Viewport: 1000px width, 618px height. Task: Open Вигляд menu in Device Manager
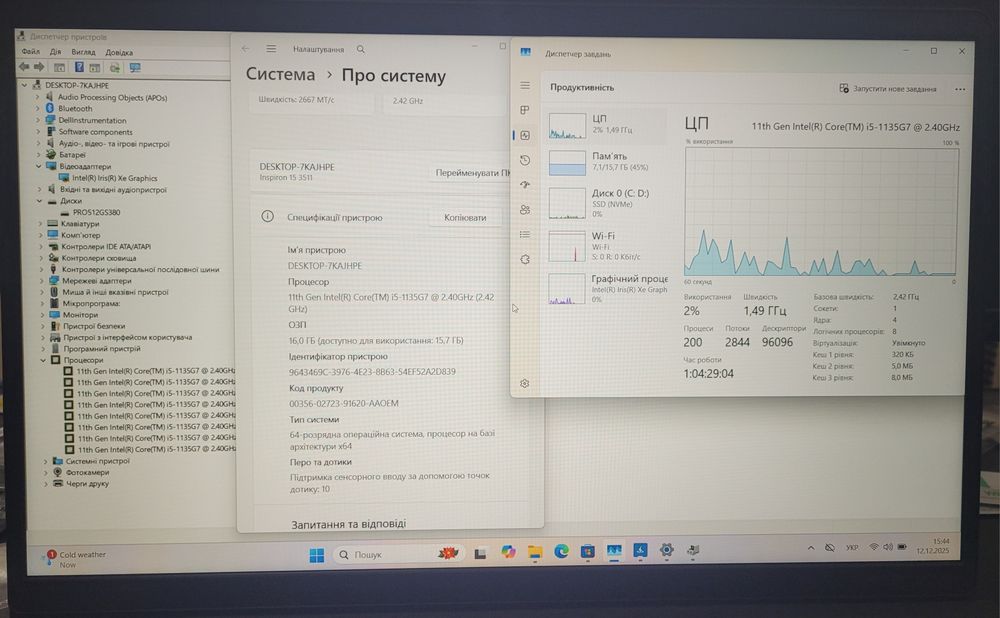[x=83, y=52]
